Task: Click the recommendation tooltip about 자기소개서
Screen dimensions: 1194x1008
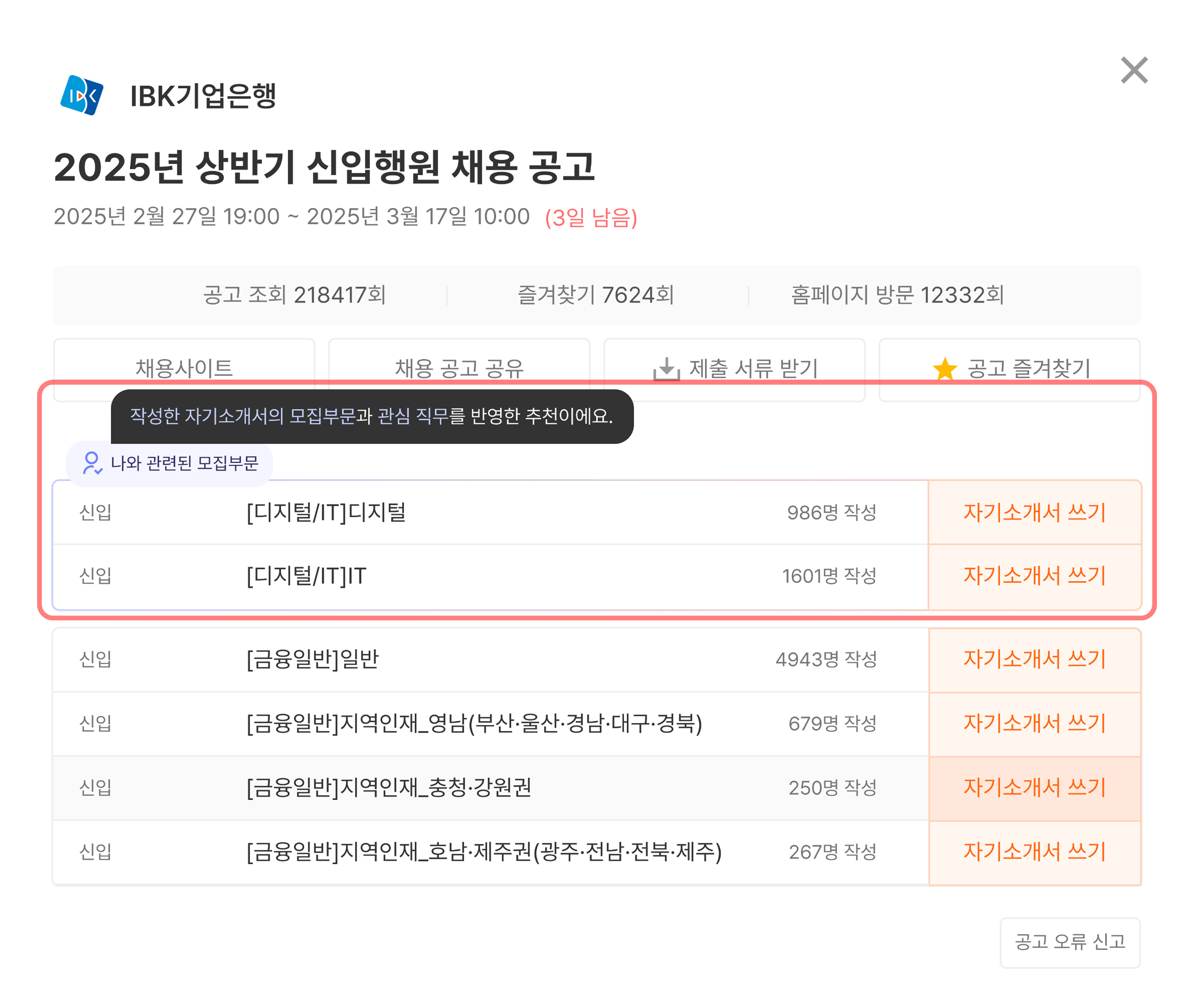Action: point(371,418)
